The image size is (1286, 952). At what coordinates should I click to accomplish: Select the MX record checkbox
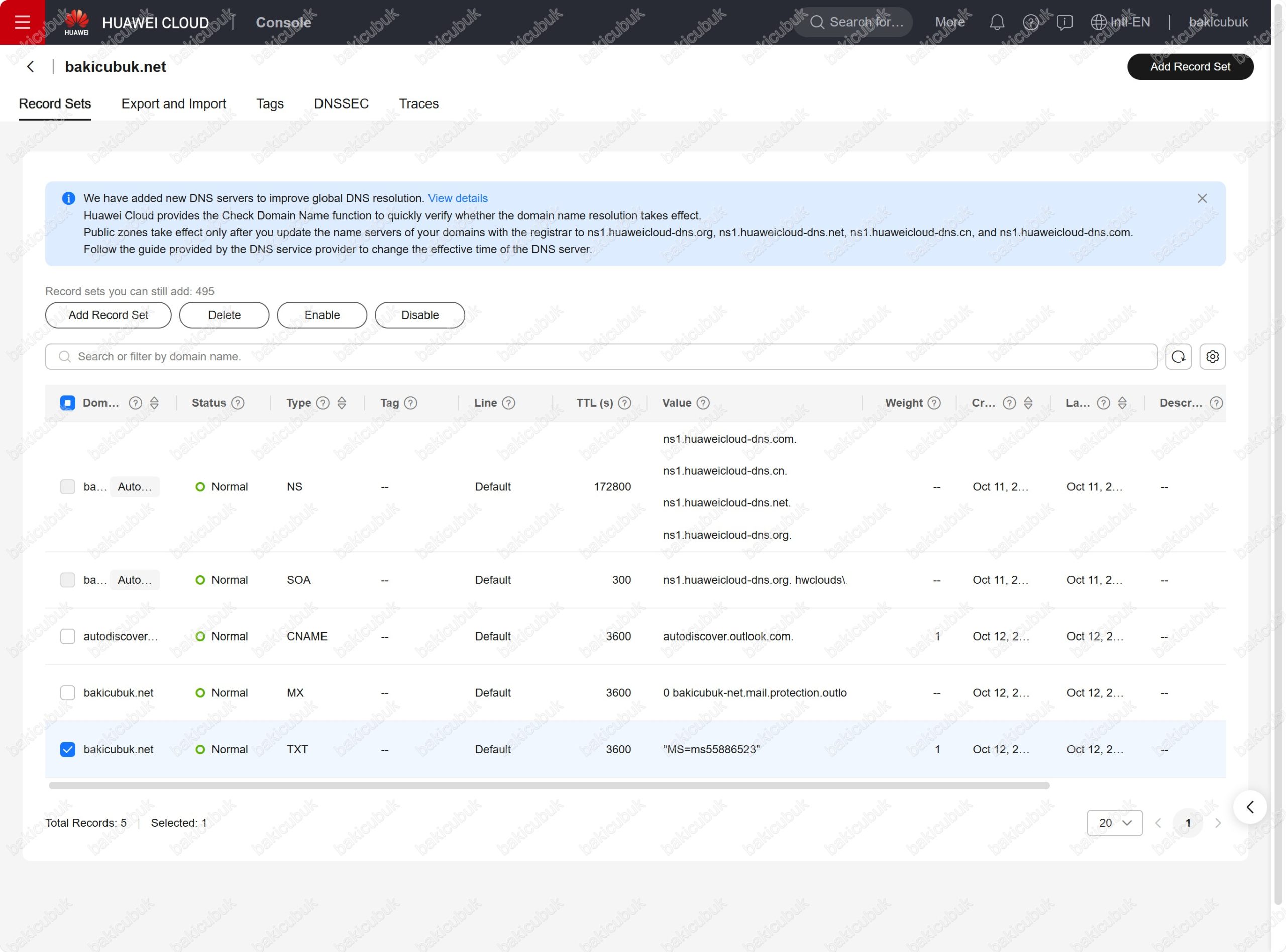point(67,693)
